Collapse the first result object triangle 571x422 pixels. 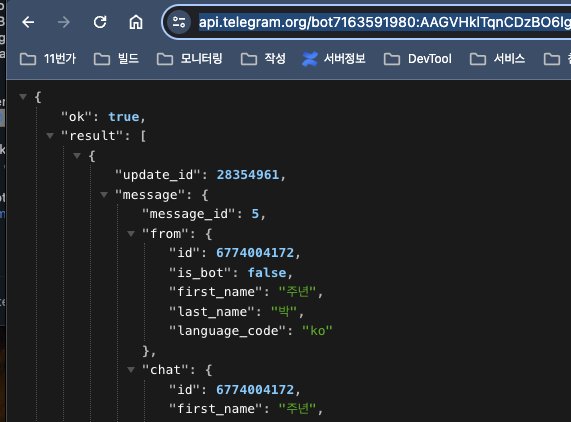[x=77, y=156]
